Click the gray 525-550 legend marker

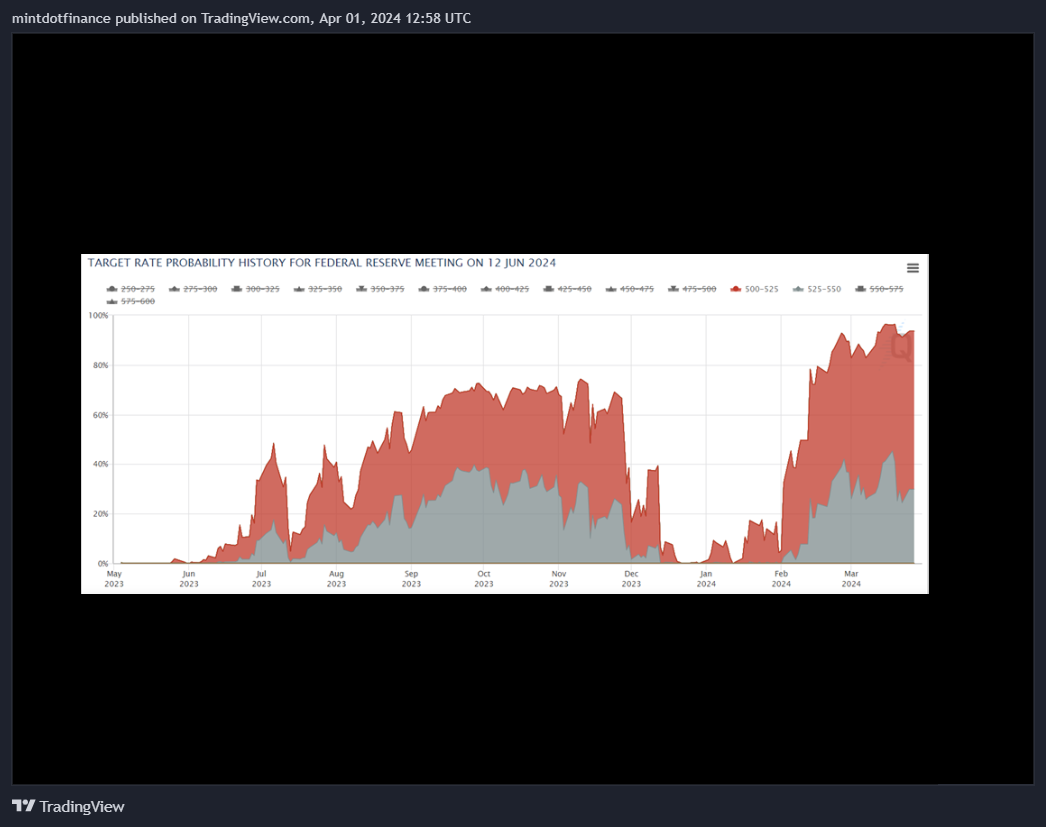[799, 289]
